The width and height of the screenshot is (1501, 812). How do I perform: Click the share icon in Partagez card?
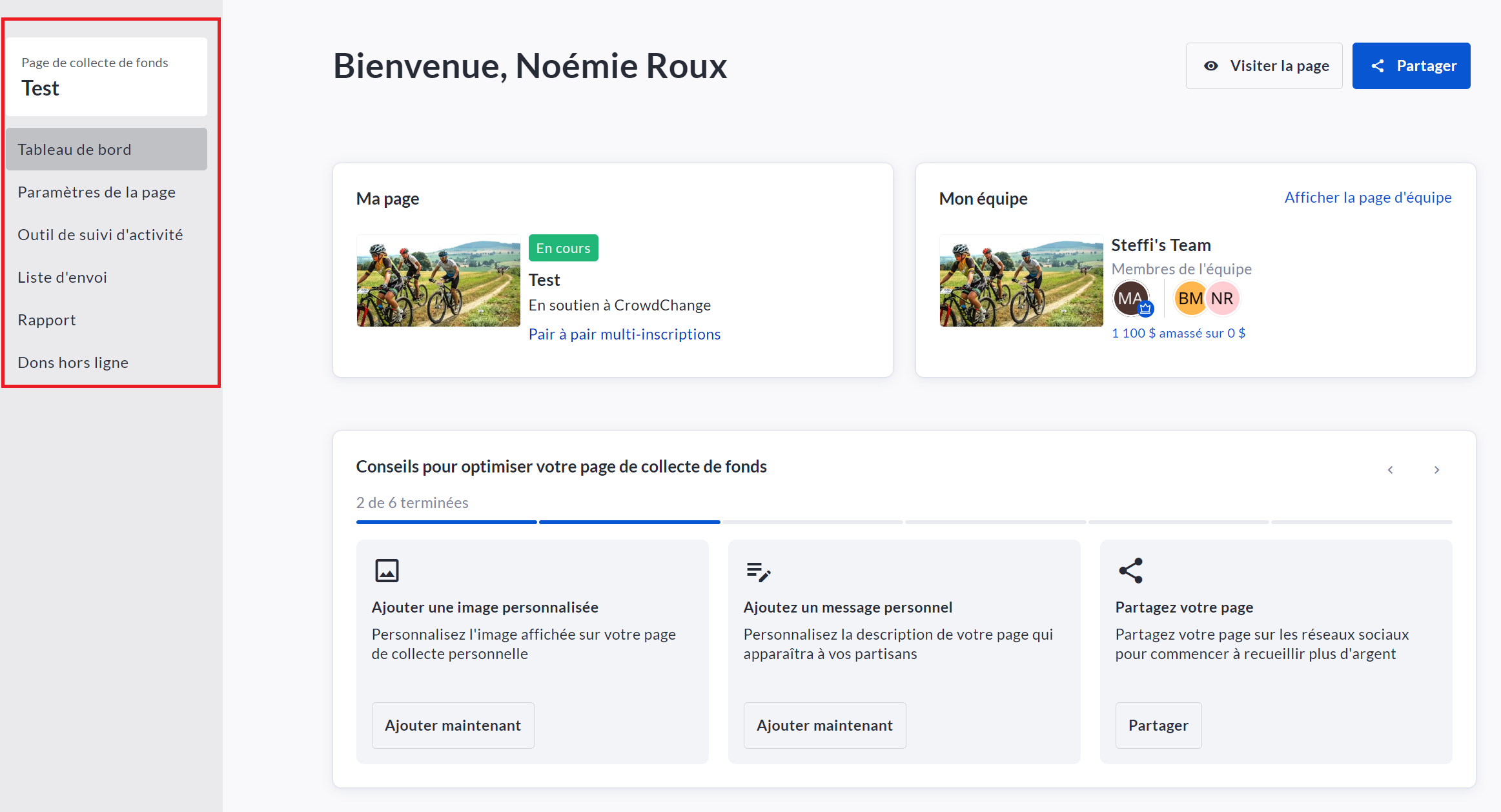pos(1130,571)
